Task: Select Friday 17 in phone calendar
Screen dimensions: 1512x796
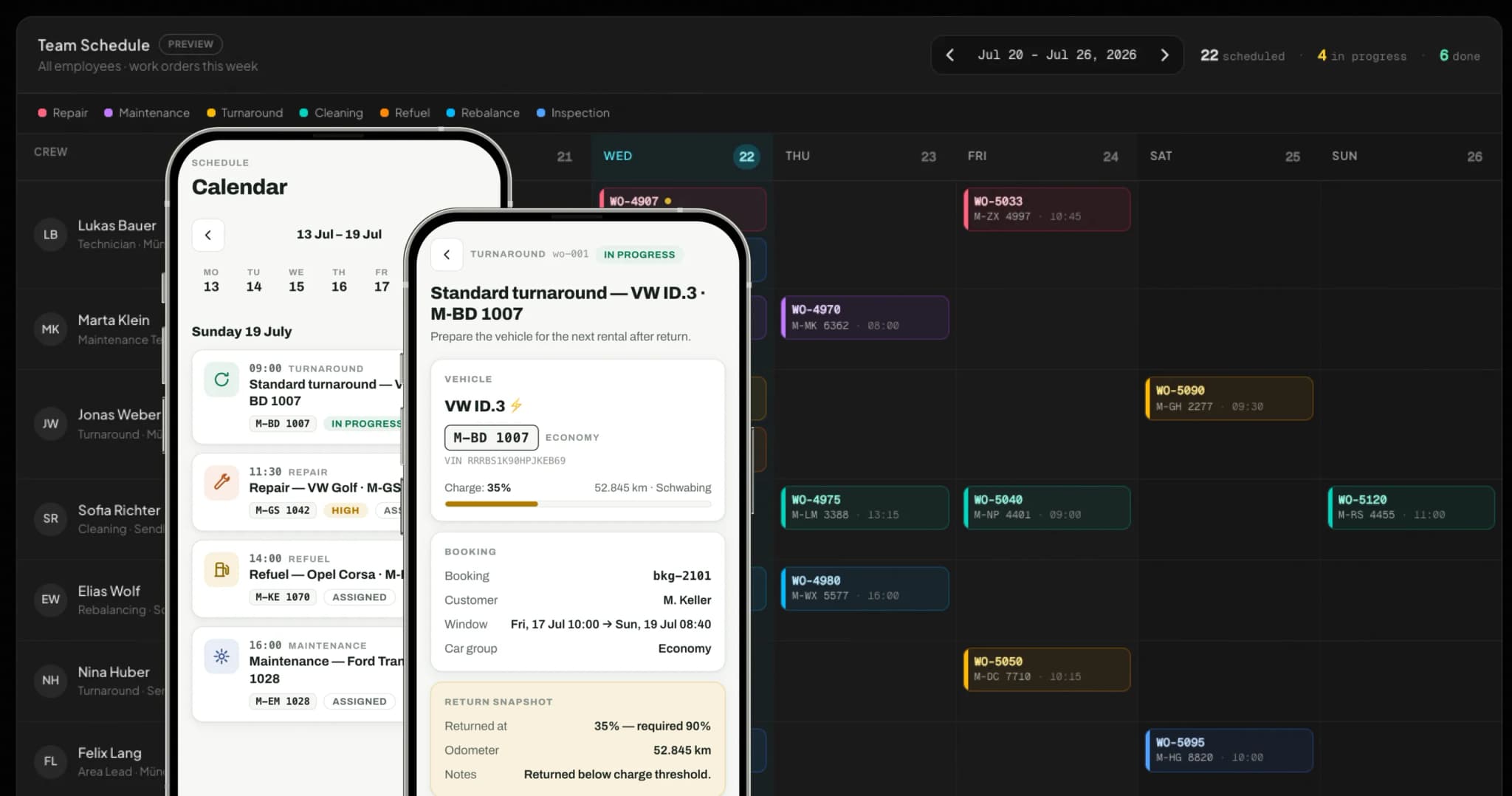Action: click(382, 281)
